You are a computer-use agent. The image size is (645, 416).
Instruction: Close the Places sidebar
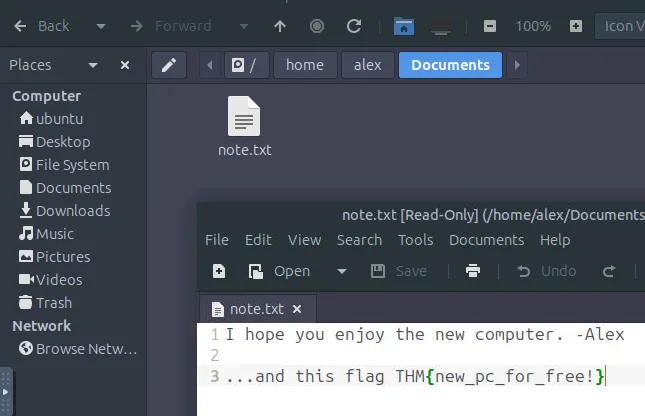pos(125,65)
